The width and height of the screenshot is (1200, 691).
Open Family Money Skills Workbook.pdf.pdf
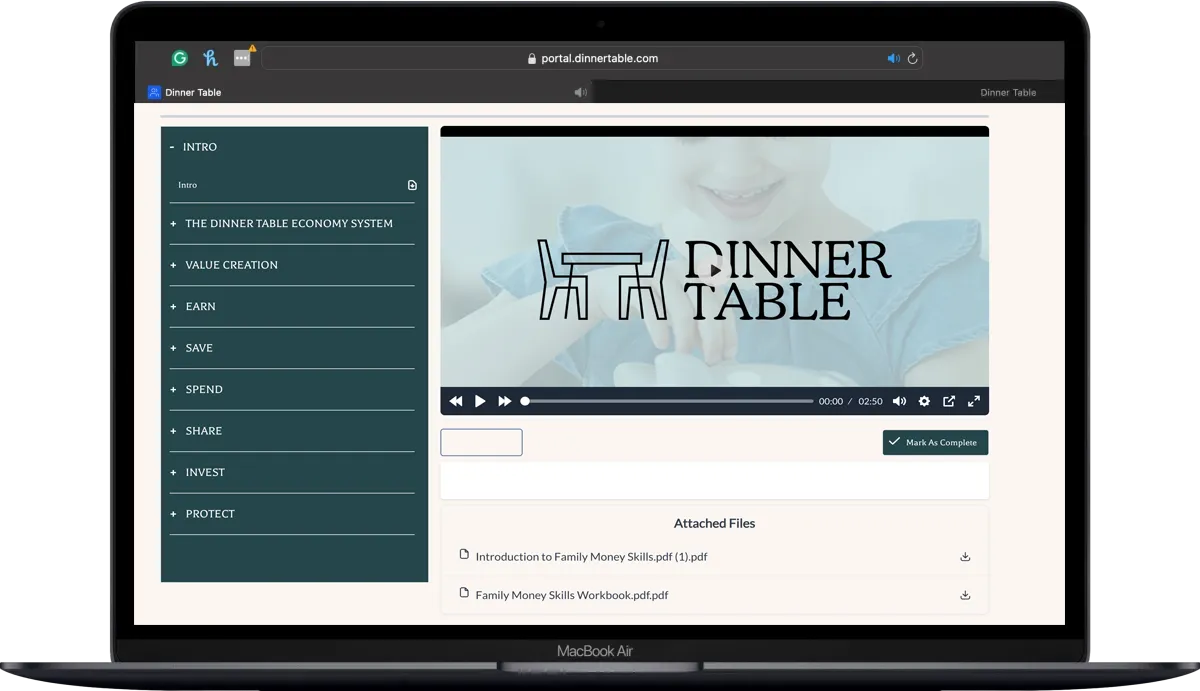pyautogui.click(x=572, y=595)
